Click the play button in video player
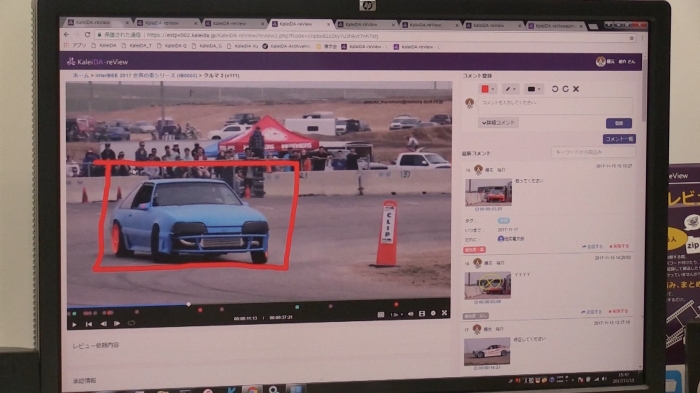Image resolution: width=700 pixels, height=393 pixels. (x=75, y=324)
